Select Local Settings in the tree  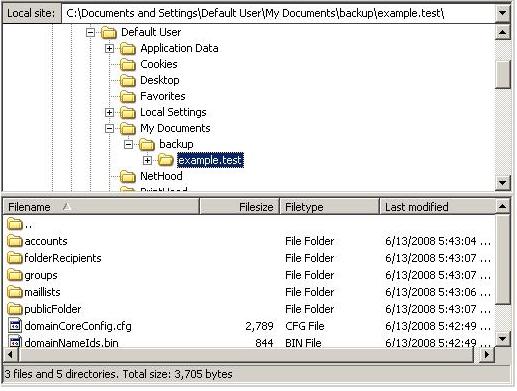coord(173,112)
